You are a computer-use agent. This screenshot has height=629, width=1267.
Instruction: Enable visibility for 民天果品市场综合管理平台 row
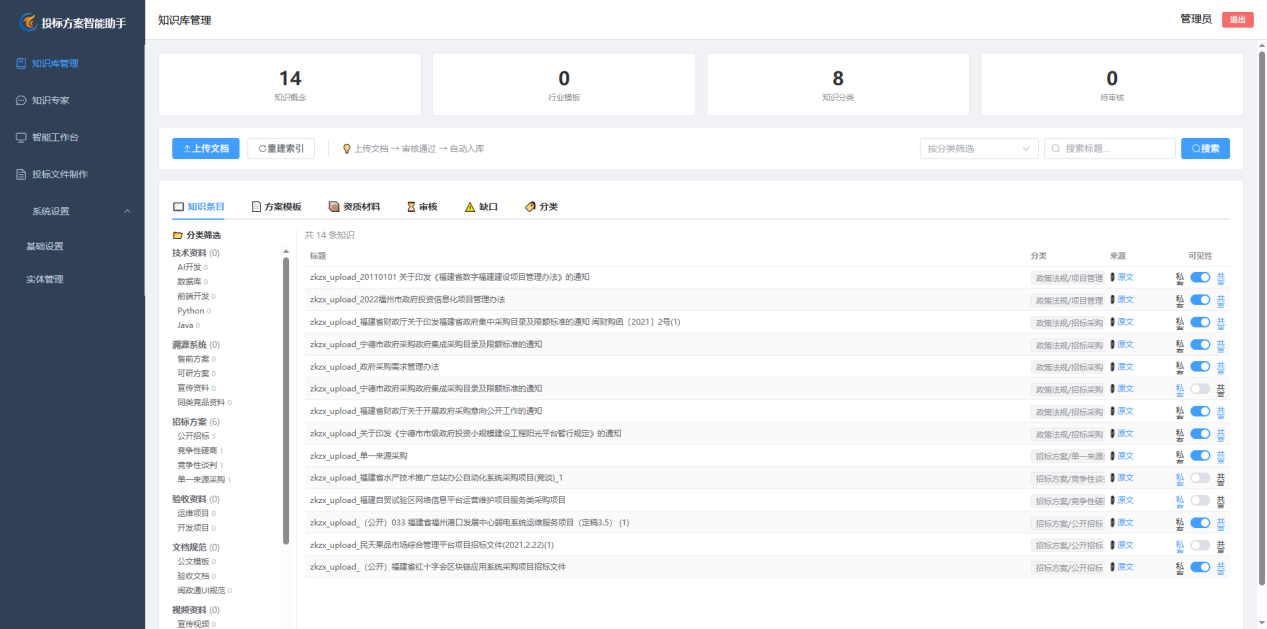click(x=1200, y=545)
